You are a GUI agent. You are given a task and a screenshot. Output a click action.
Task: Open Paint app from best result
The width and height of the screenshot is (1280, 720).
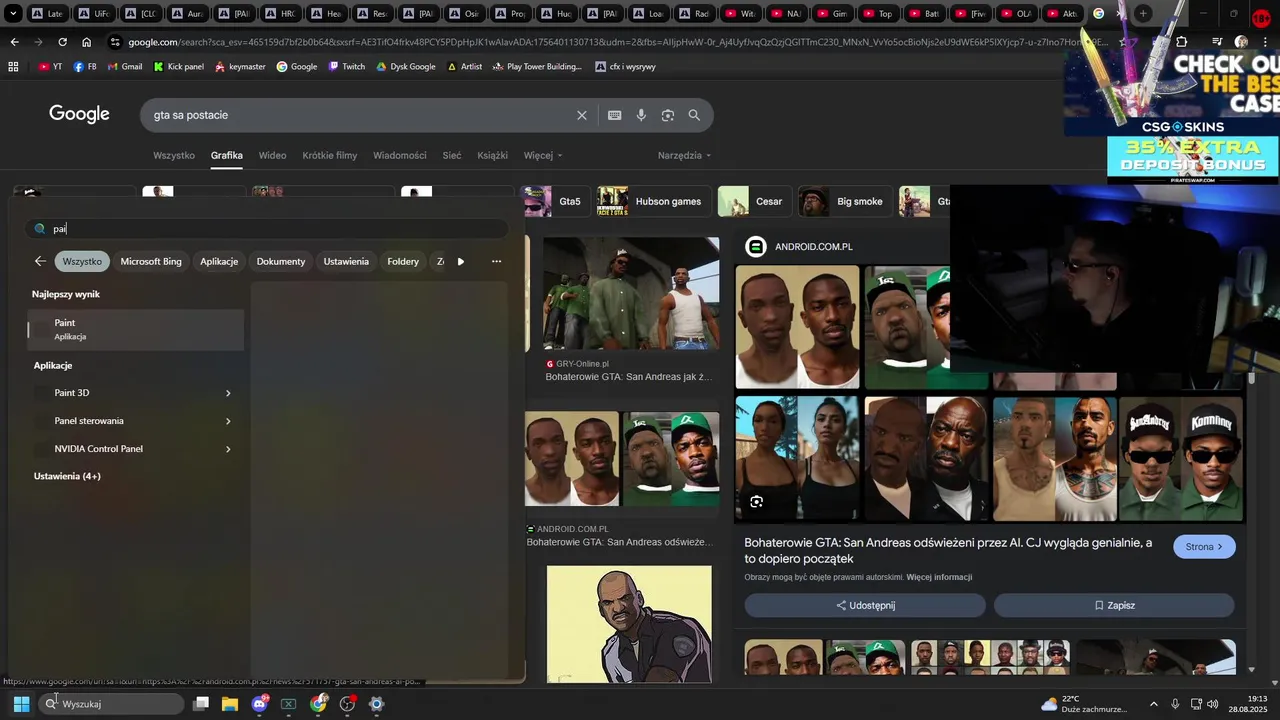(136, 329)
